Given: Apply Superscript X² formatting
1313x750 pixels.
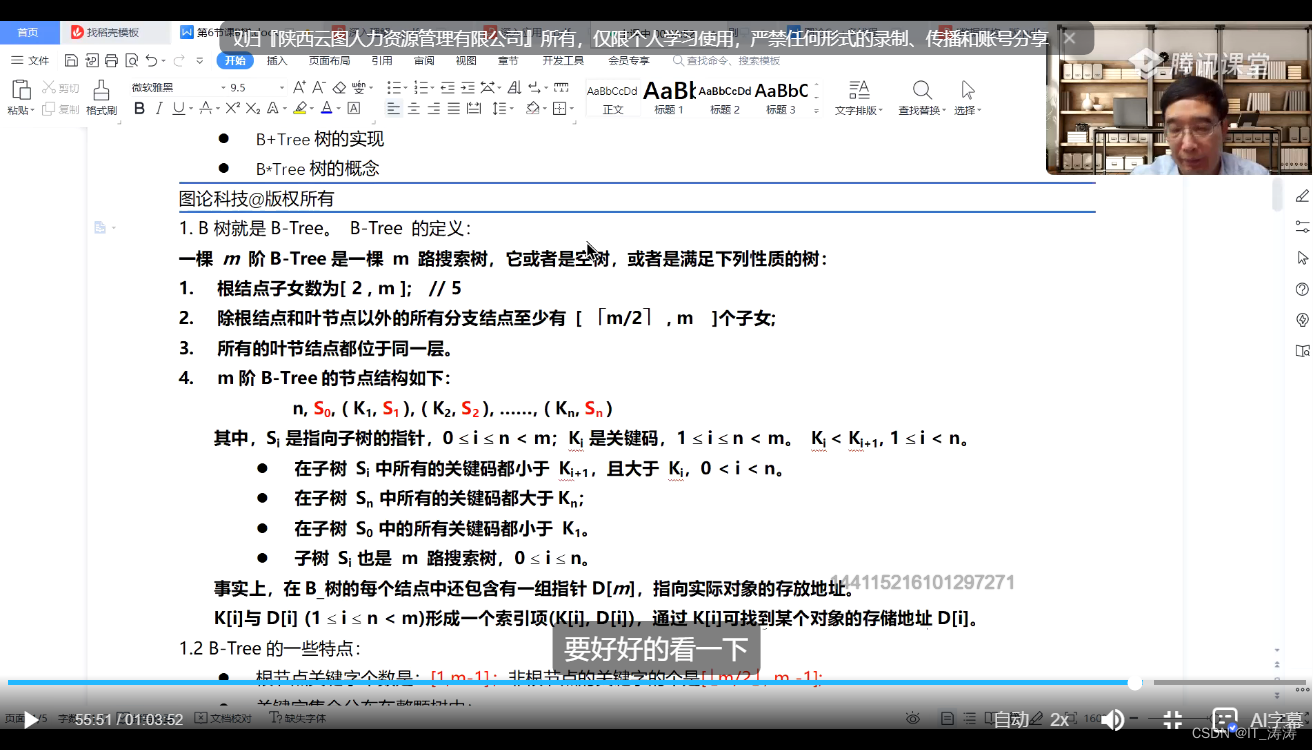Looking at the screenshot, I should click(x=232, y=108).
